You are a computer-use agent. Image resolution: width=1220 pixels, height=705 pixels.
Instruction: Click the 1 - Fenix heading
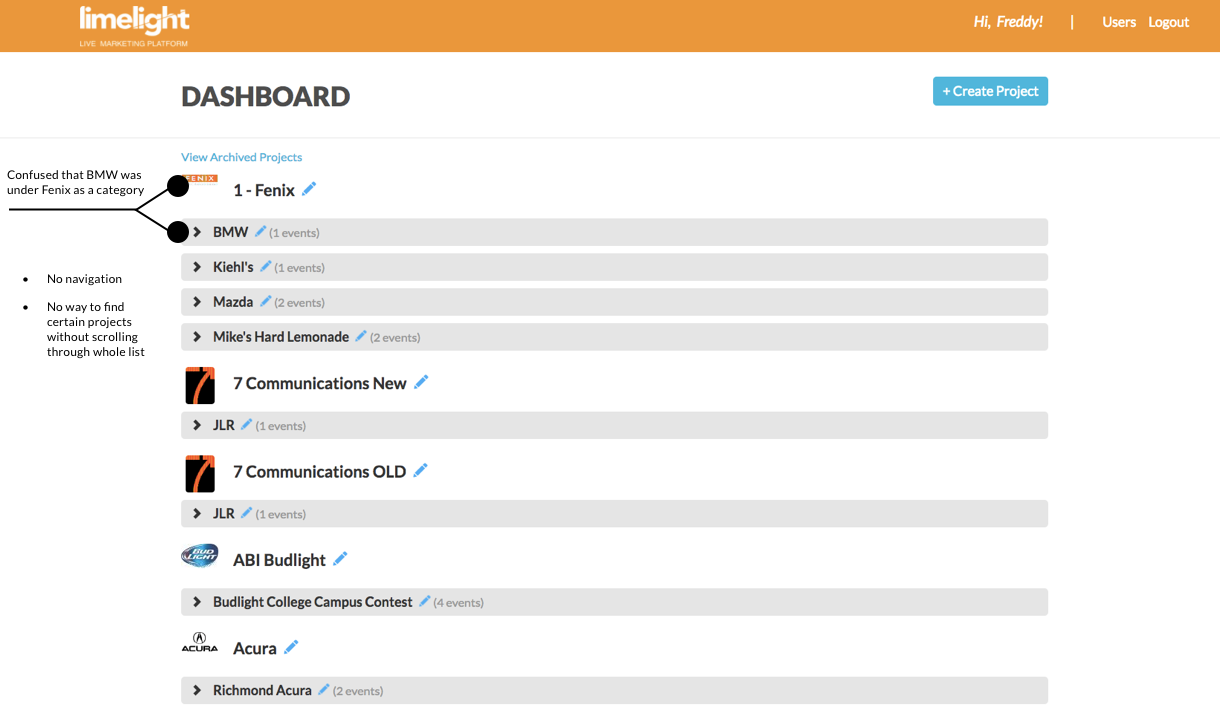(264, 190)
